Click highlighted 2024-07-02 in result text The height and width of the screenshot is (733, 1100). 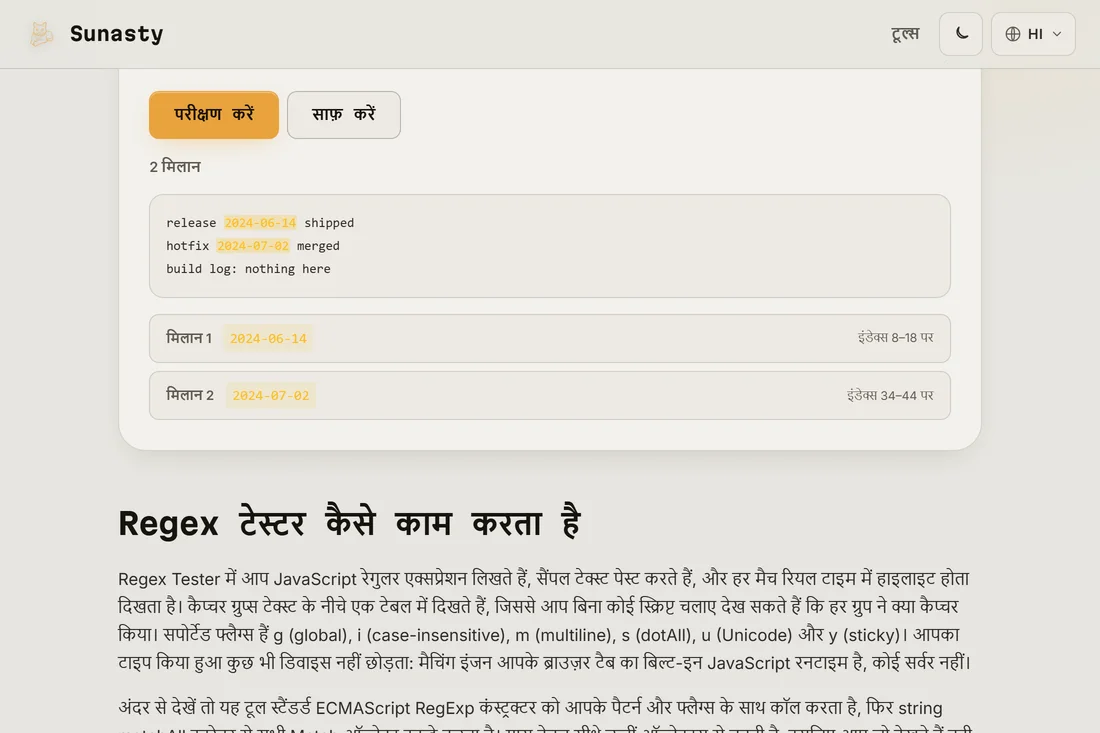click(x=253, y=246)
